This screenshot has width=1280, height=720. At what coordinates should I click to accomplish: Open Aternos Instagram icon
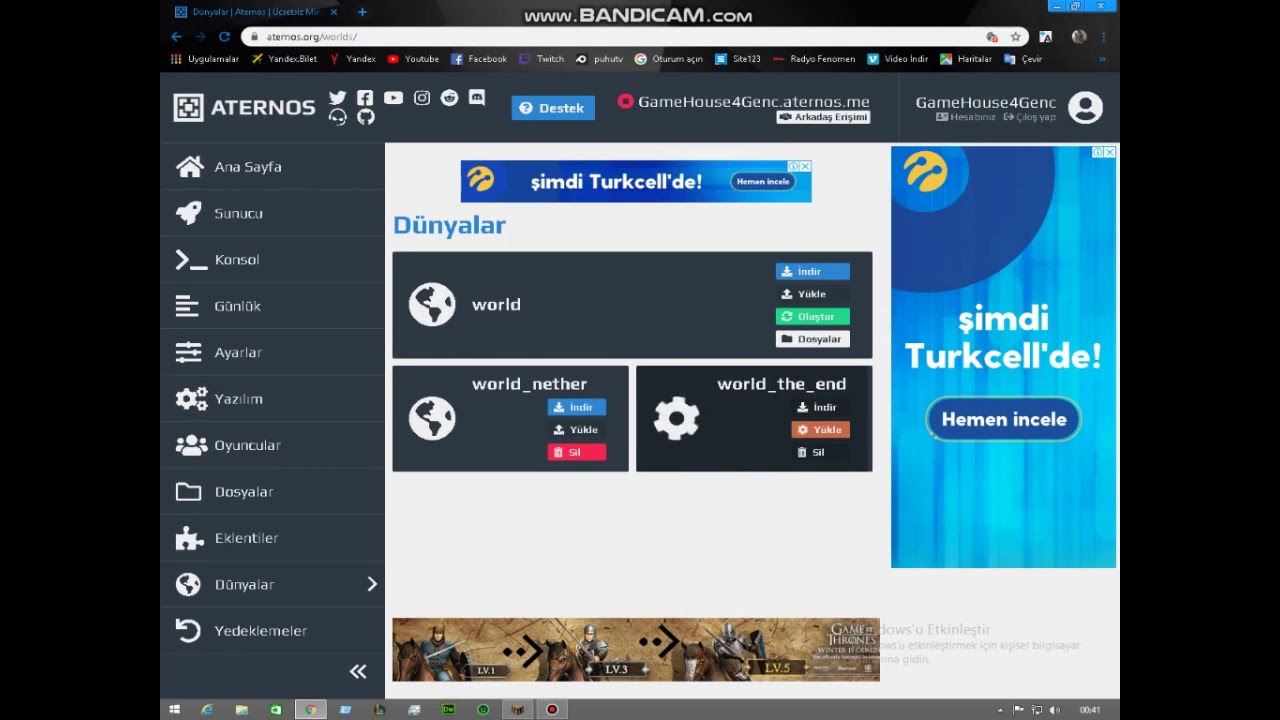pos(422,98)
